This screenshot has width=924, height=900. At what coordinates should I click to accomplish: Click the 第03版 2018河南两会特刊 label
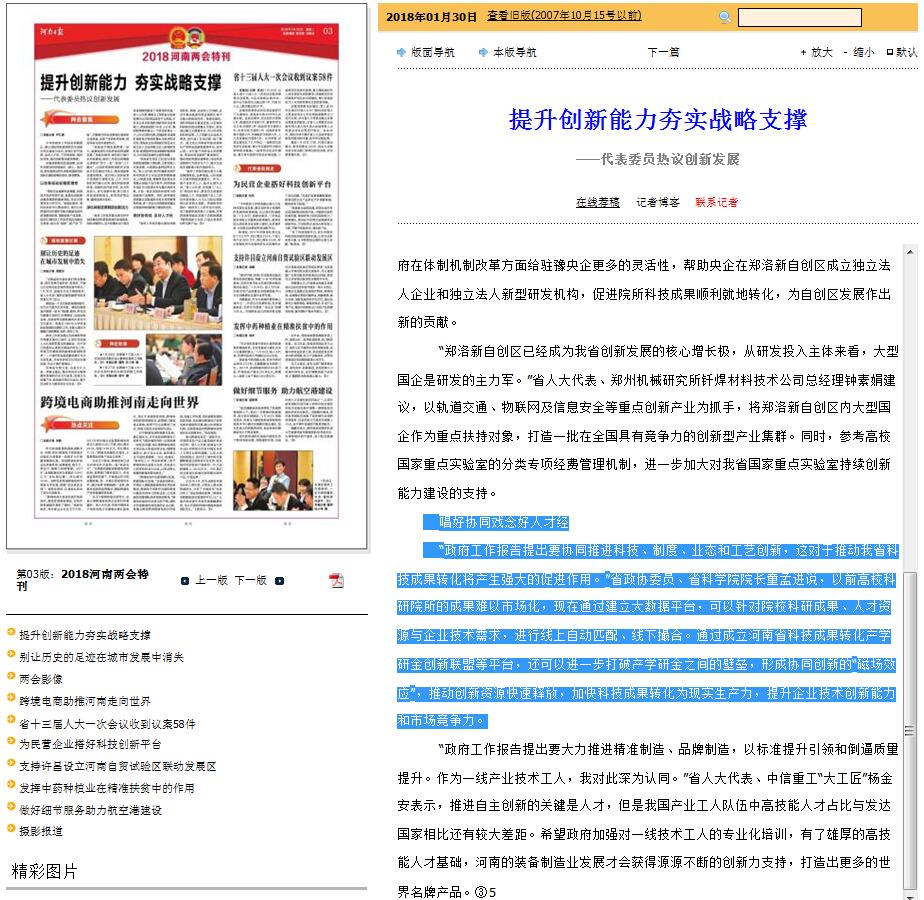[82, 579]
